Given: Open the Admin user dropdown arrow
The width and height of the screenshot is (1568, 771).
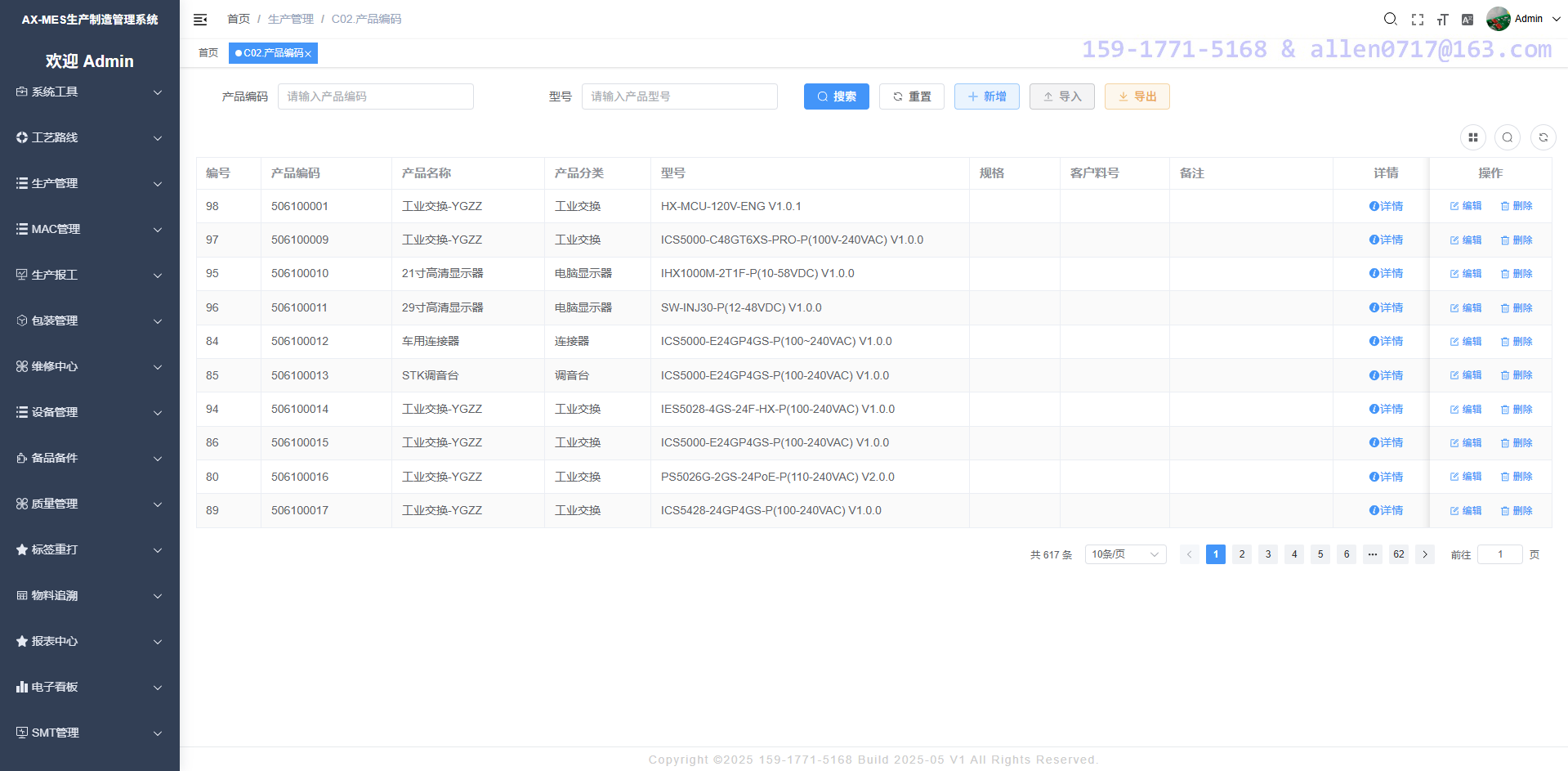Looking at the screenshot, I should coord(1556,19).
